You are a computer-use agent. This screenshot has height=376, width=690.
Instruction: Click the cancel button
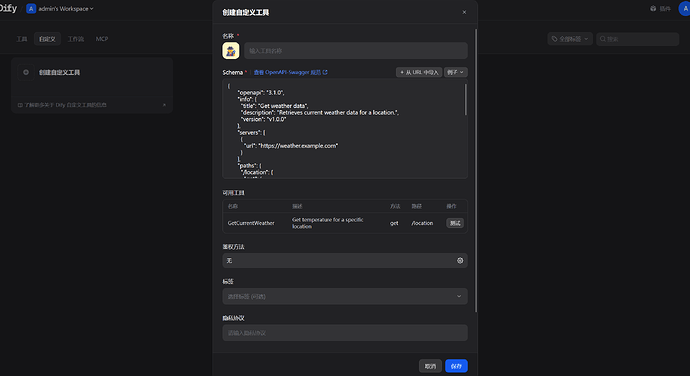click(x=430, y=366)
